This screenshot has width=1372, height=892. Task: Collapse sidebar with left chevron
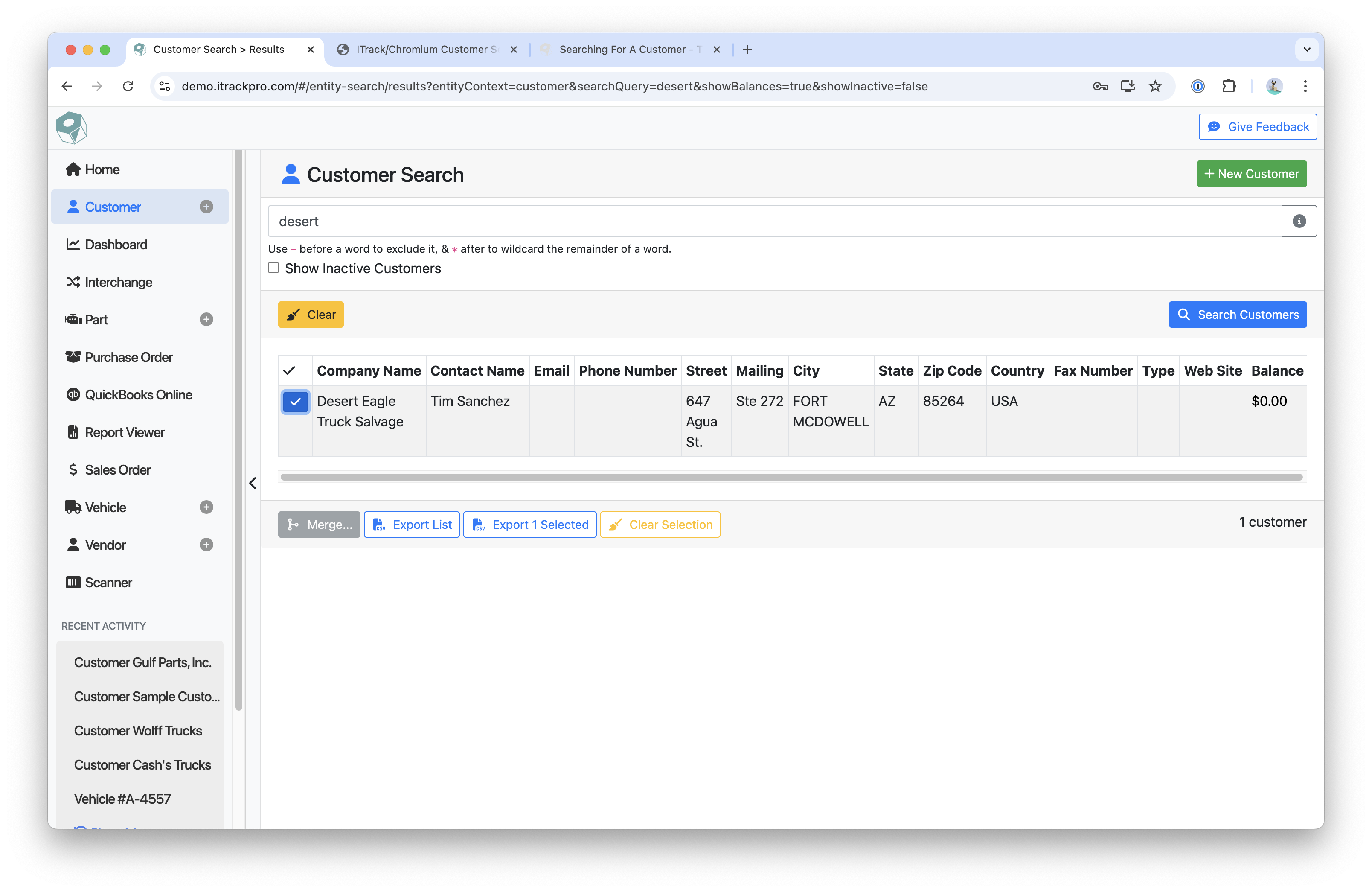tap(253, 483)
